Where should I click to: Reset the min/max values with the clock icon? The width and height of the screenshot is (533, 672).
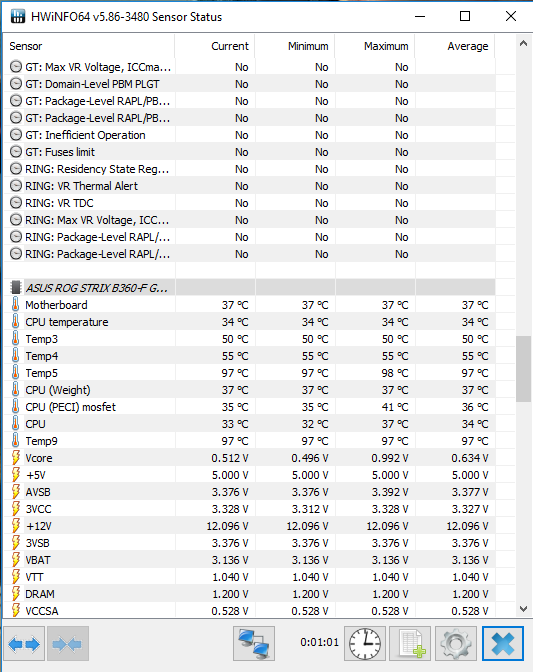pyautogui.click(x=365, y=644)
